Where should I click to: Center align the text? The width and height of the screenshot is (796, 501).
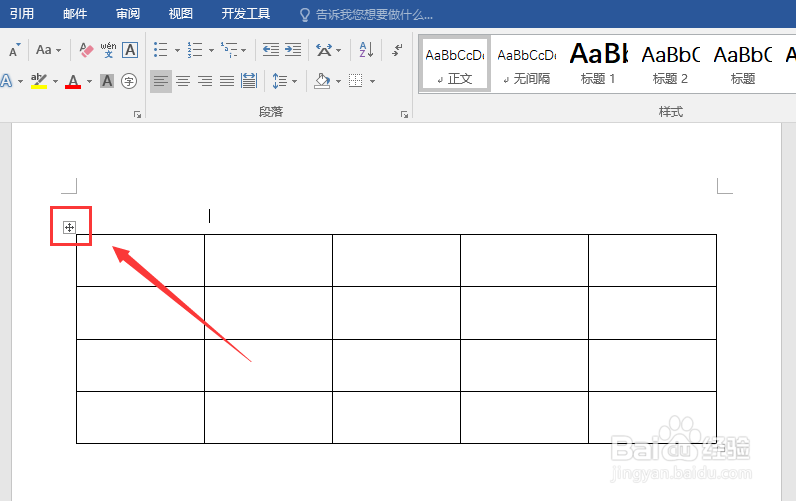click(x=183, y=81)
